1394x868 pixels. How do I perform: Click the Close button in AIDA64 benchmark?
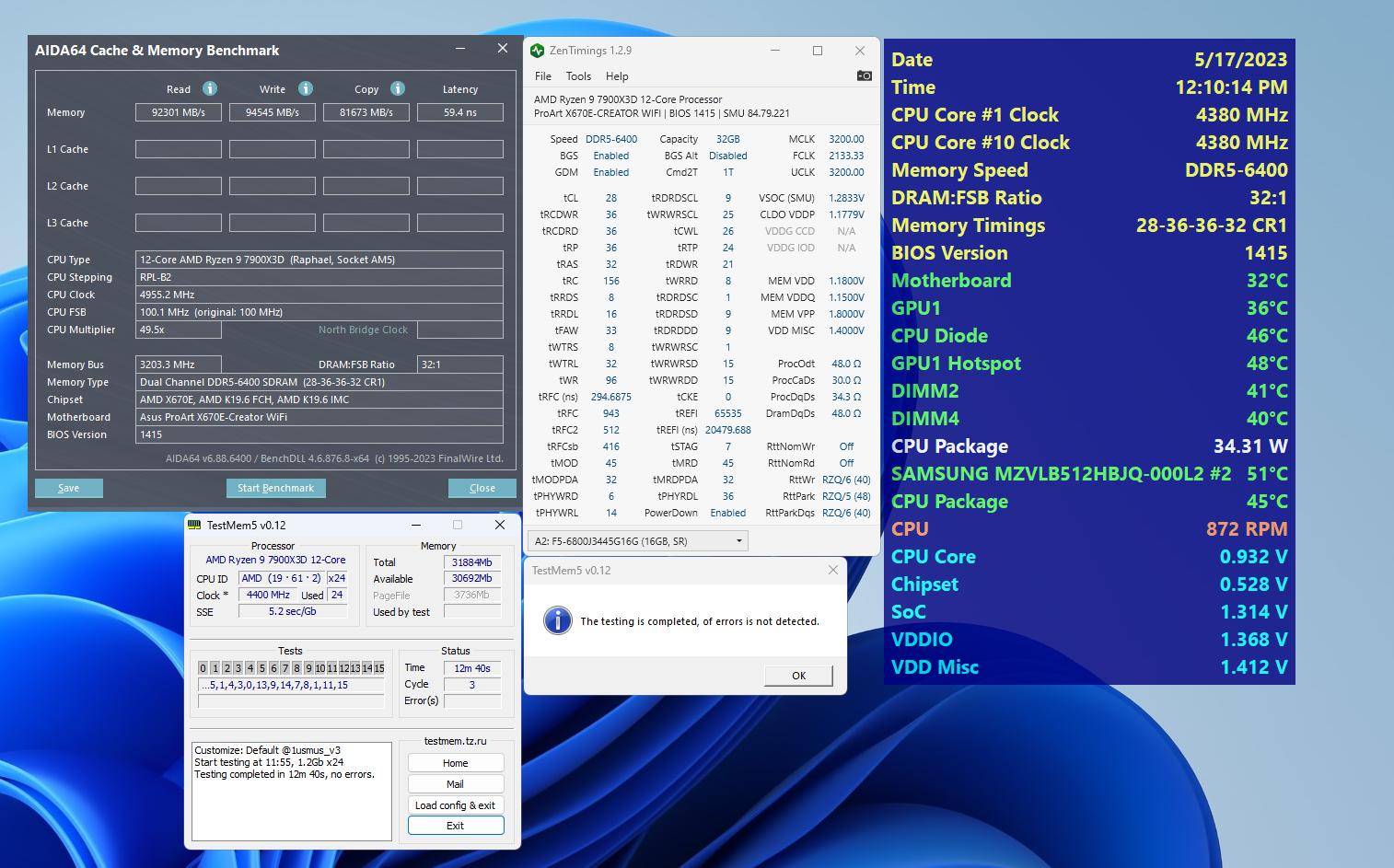482,488
